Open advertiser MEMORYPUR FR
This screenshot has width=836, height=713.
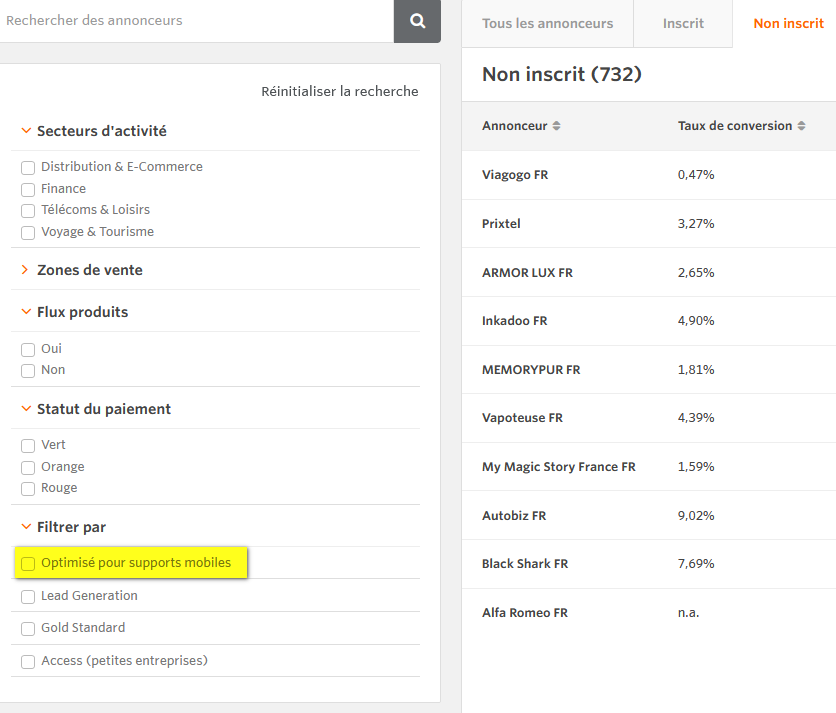coord(531,370)
